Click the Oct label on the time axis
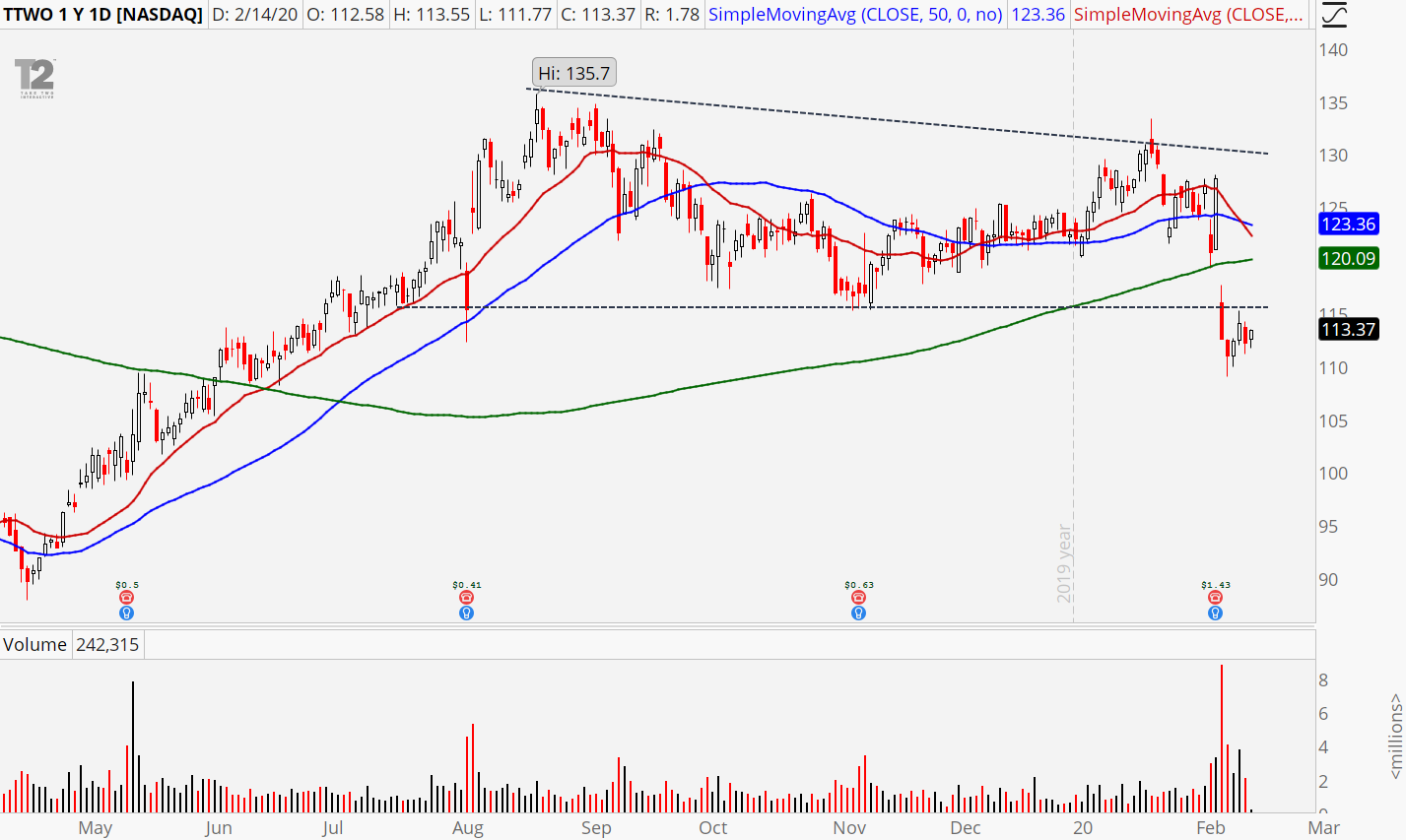Screen dimensions: 1406x840 (713, 827)
